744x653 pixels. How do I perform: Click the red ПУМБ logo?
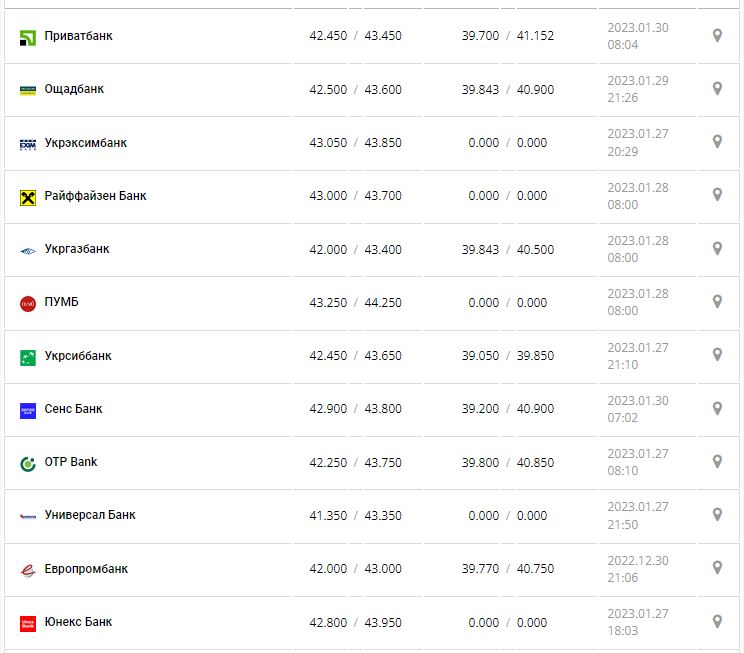(x=28, y=303)
